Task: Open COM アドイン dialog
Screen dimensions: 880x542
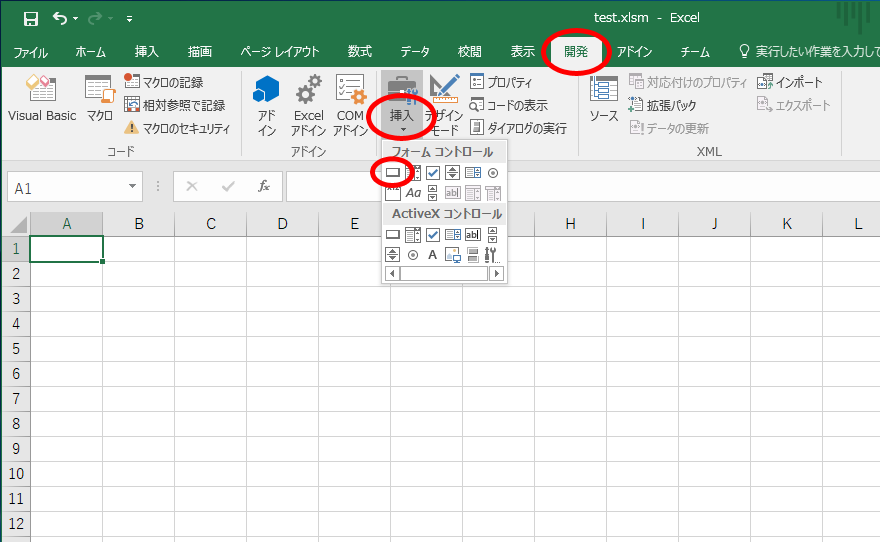Action: [350, 105]
